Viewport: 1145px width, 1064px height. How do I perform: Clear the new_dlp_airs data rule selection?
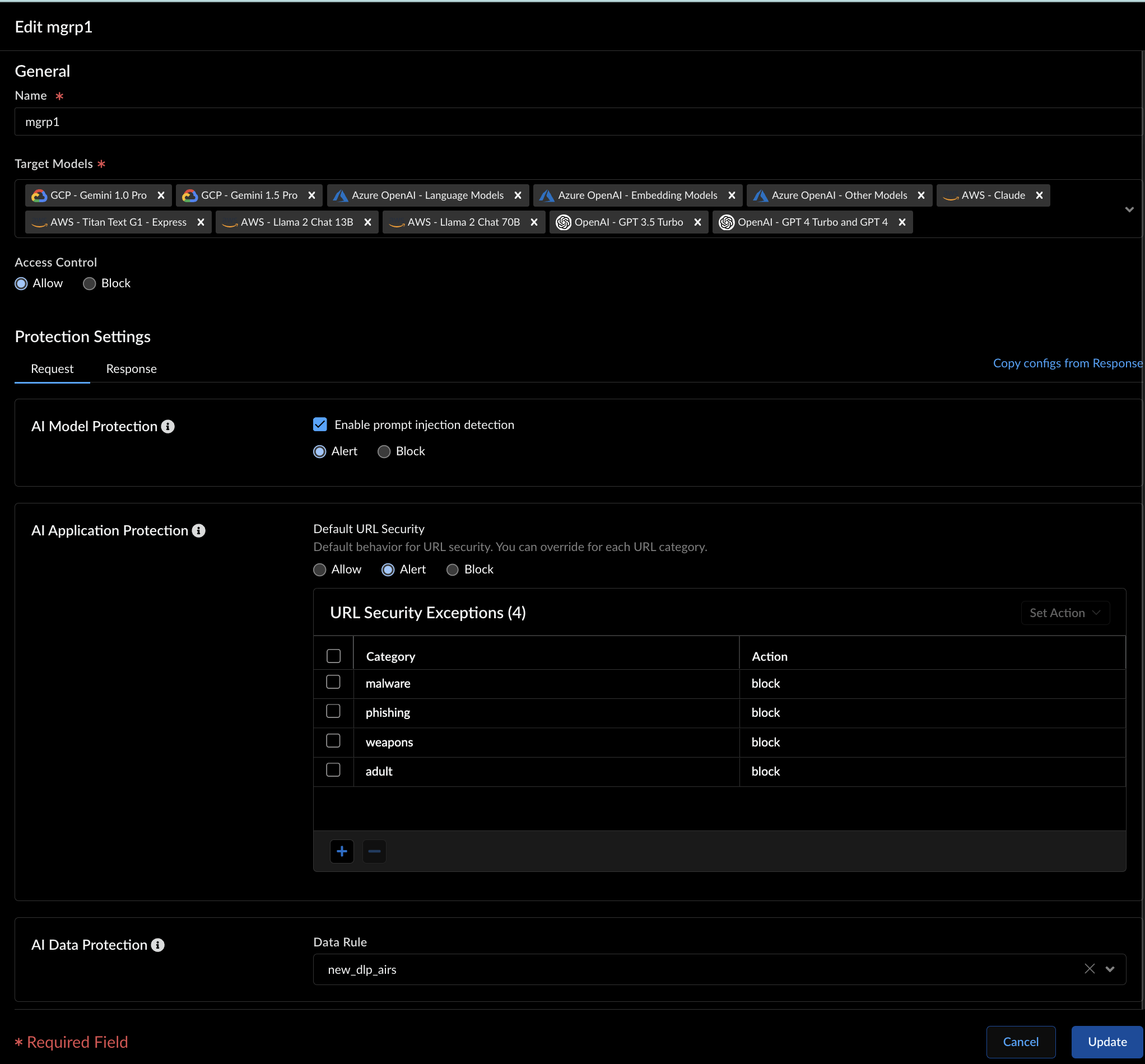coord(1089,969)
